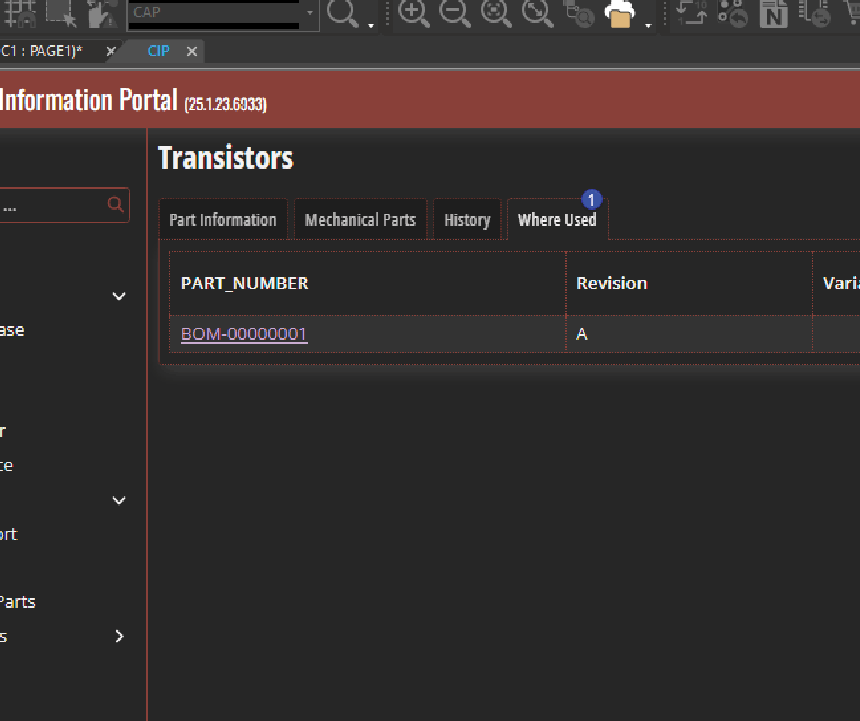Open the dropdown arrow beside the folder icon

(648, 24)
